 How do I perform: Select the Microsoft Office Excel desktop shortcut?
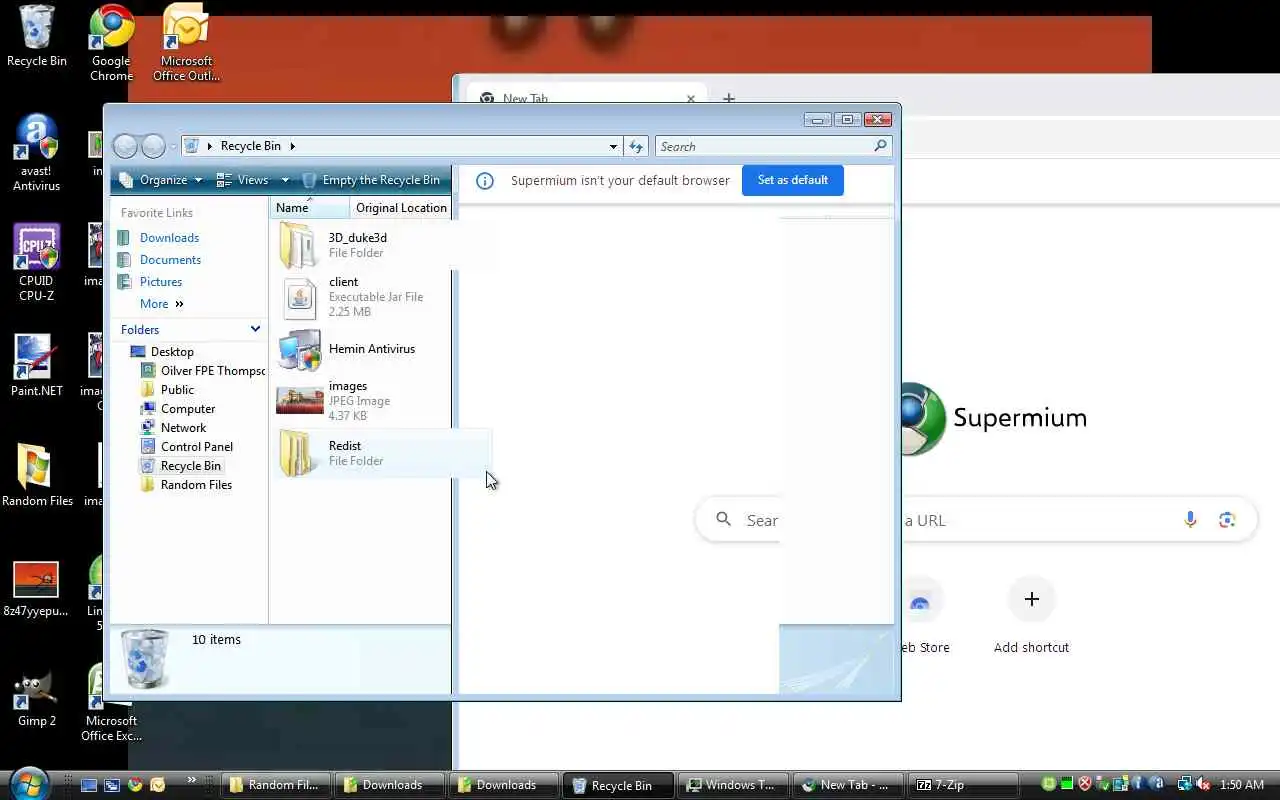coord(111,704)
